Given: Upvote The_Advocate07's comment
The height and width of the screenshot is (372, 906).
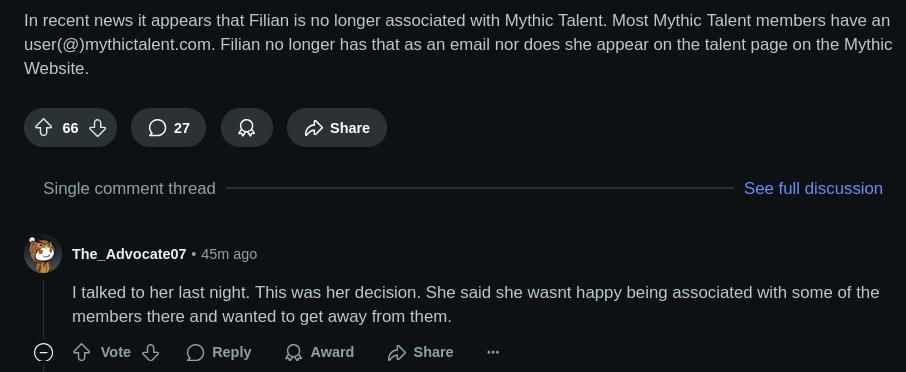Looking at the screenshot, I should coord(81,352).
